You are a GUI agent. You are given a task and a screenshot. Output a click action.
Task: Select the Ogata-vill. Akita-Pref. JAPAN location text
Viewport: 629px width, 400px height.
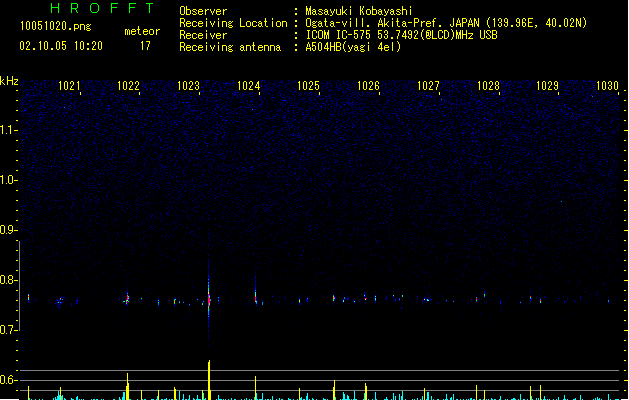pos(446,23)
